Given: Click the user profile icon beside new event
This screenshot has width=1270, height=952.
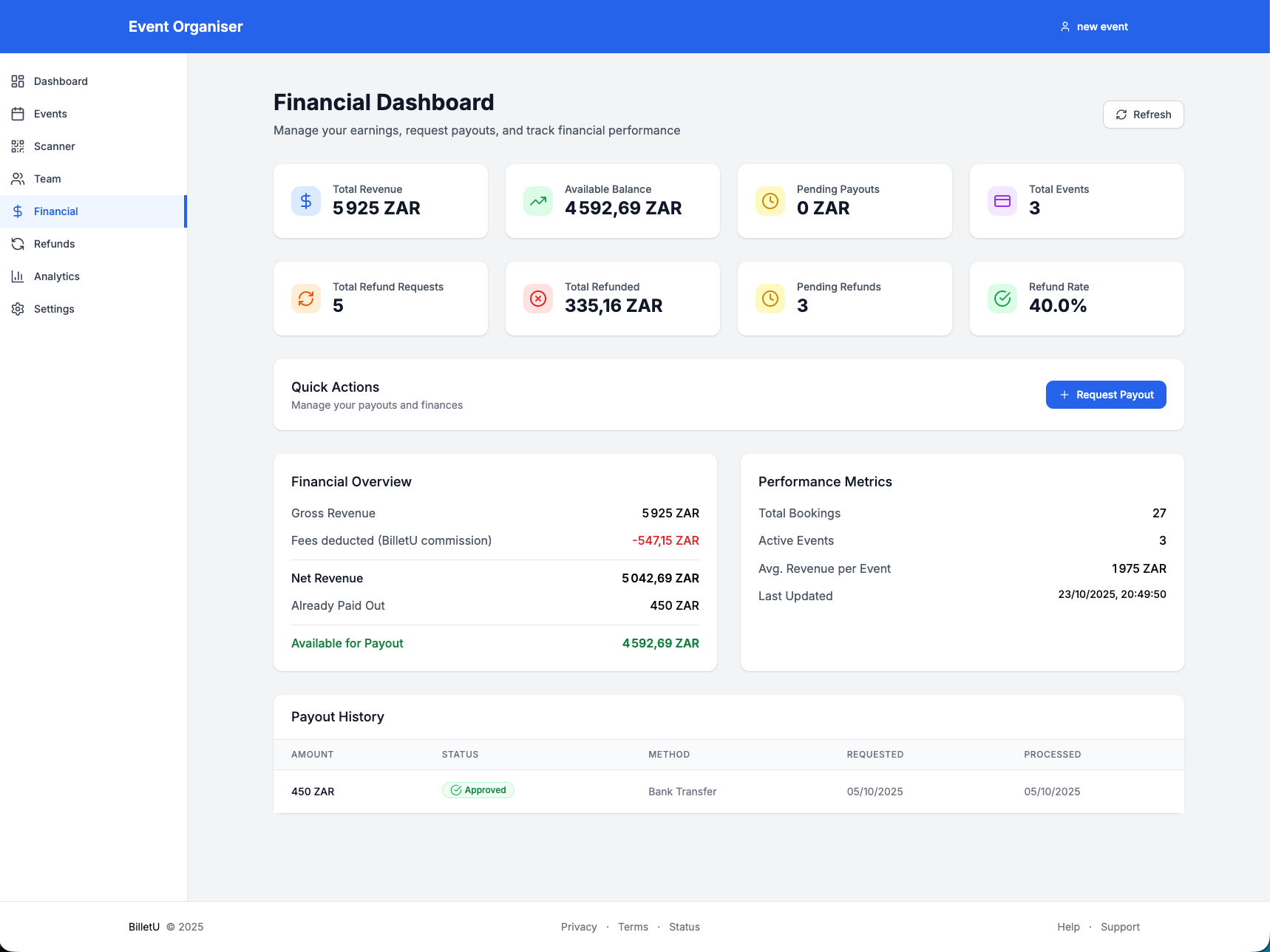Looking at the screenshot, I should pyautogui.click(x=1065, y=27).
